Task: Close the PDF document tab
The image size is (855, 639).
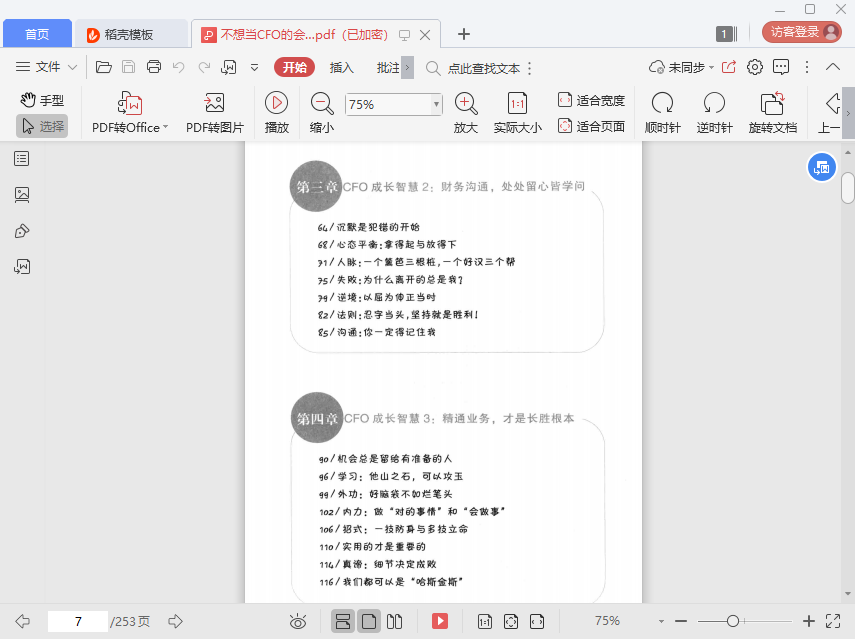Action: coord(425,35)
